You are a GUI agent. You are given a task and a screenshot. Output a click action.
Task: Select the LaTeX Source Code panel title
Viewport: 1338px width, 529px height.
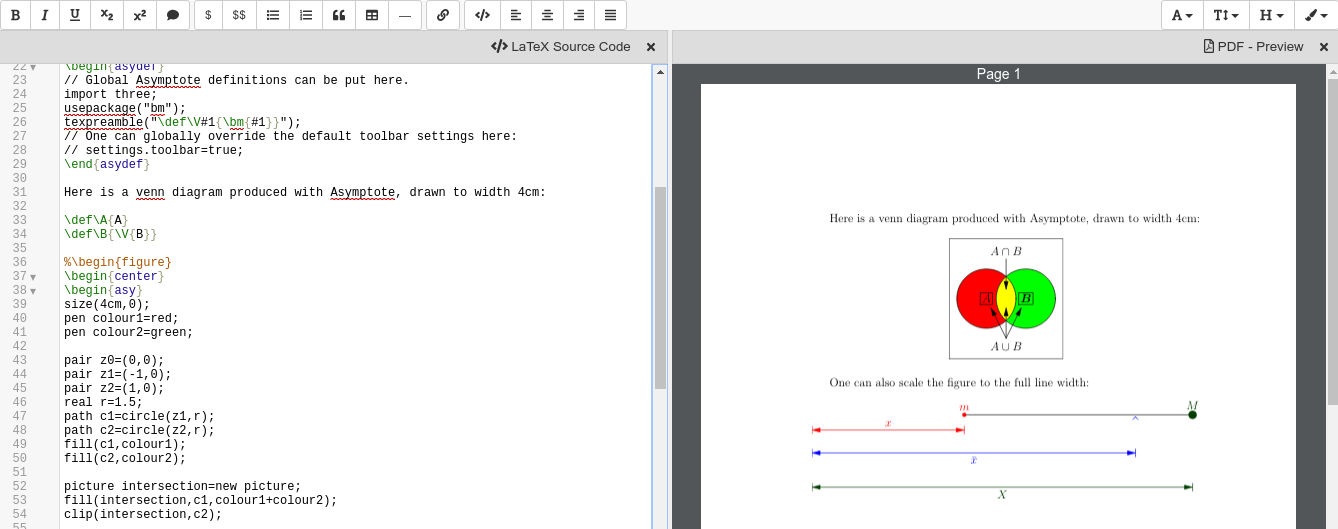pyautogui.click(x=561, y=47)
